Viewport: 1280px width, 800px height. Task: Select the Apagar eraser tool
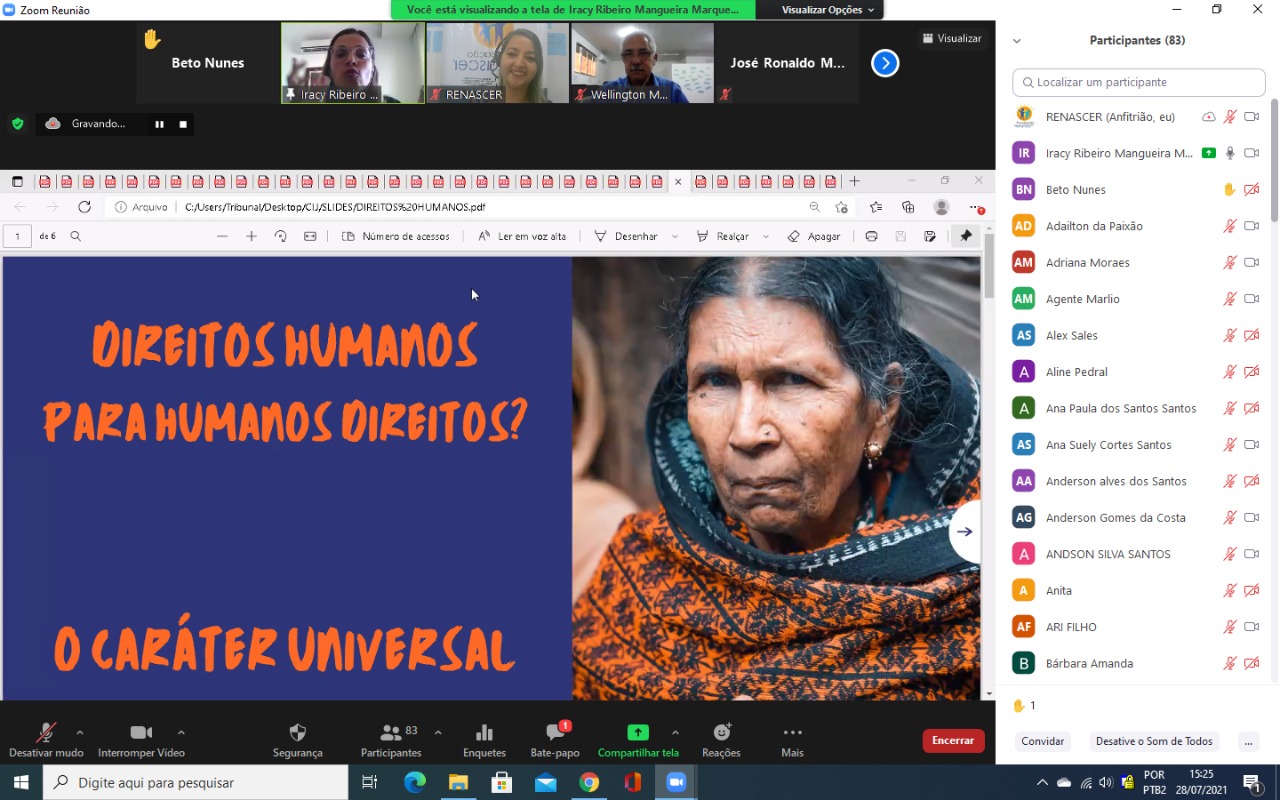(x=823, y=236)
